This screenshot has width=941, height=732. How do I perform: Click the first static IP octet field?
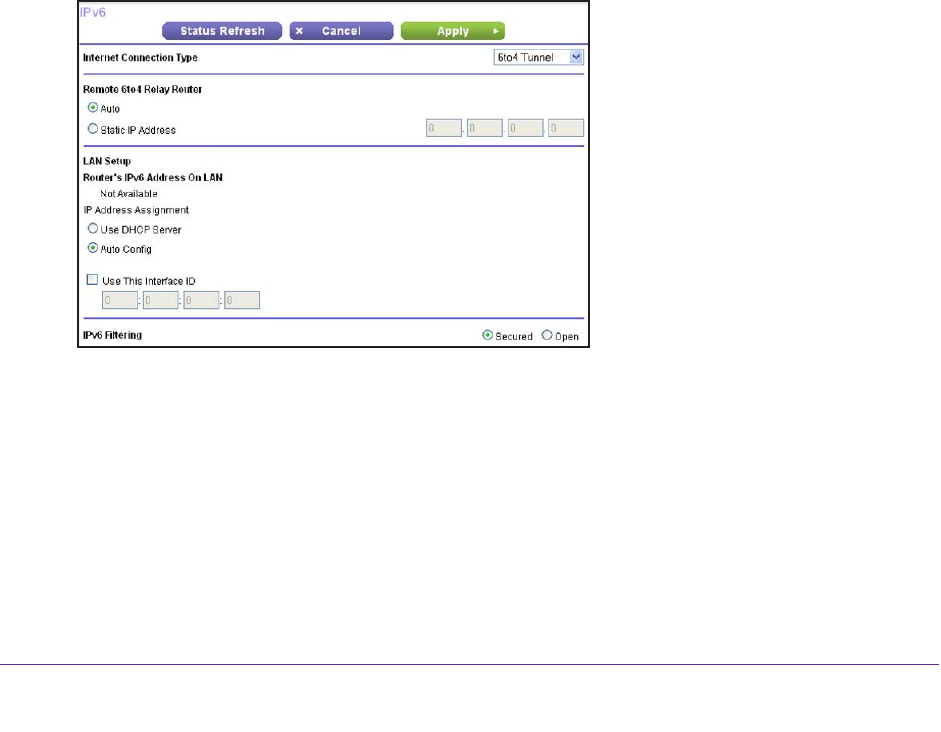click(x=444, y=128)
